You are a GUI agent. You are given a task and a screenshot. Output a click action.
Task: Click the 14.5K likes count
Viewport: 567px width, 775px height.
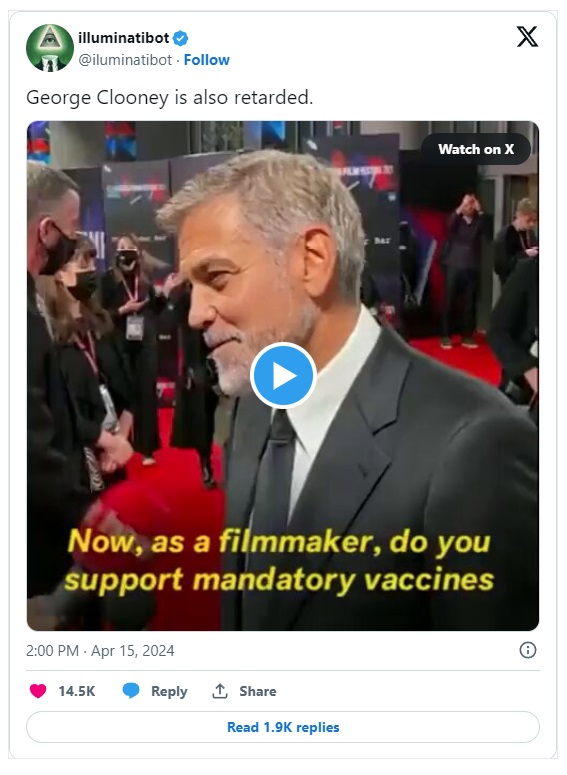[77, 691]
